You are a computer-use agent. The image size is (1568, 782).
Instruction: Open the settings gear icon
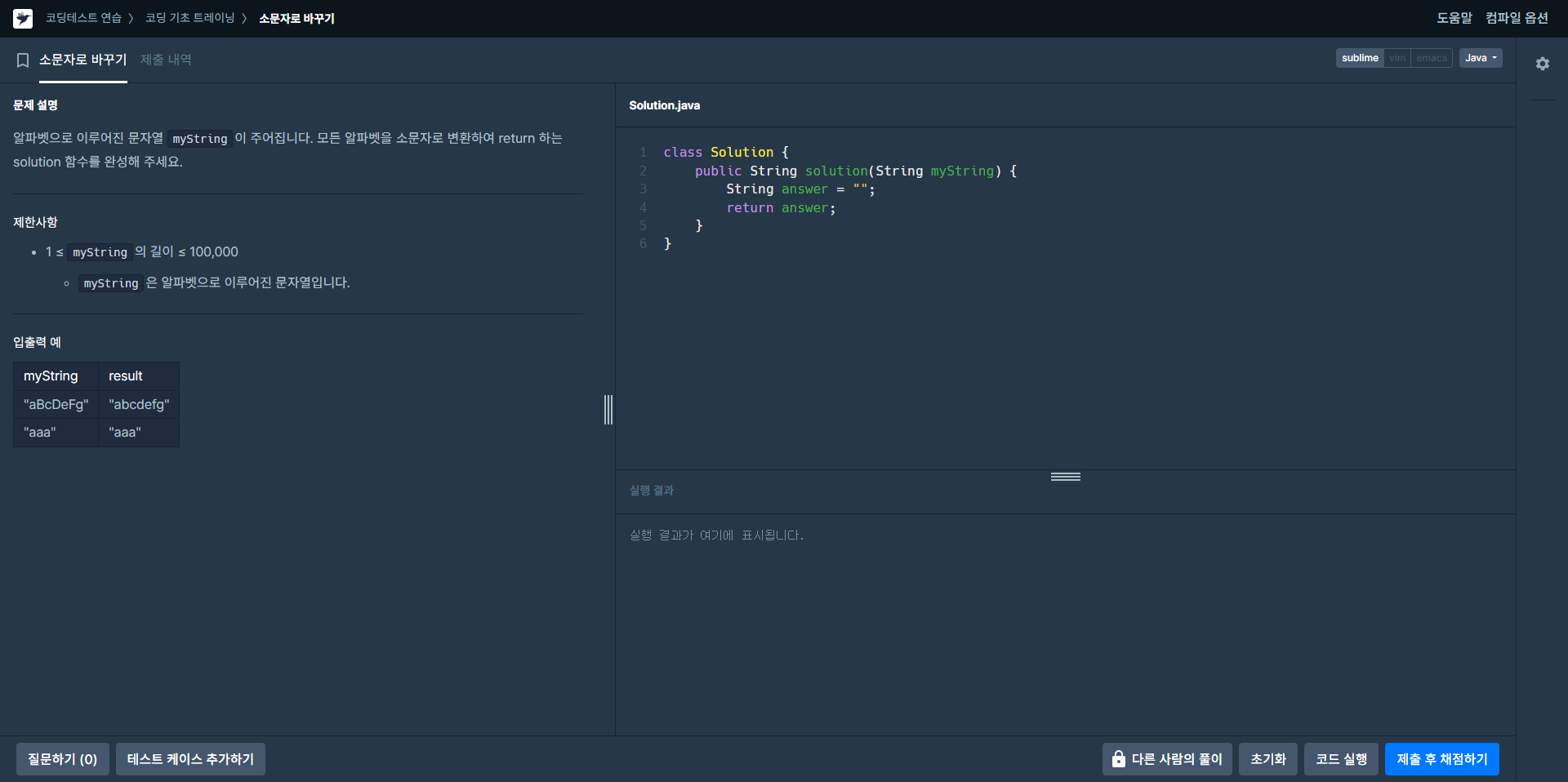click(1542, 64)
